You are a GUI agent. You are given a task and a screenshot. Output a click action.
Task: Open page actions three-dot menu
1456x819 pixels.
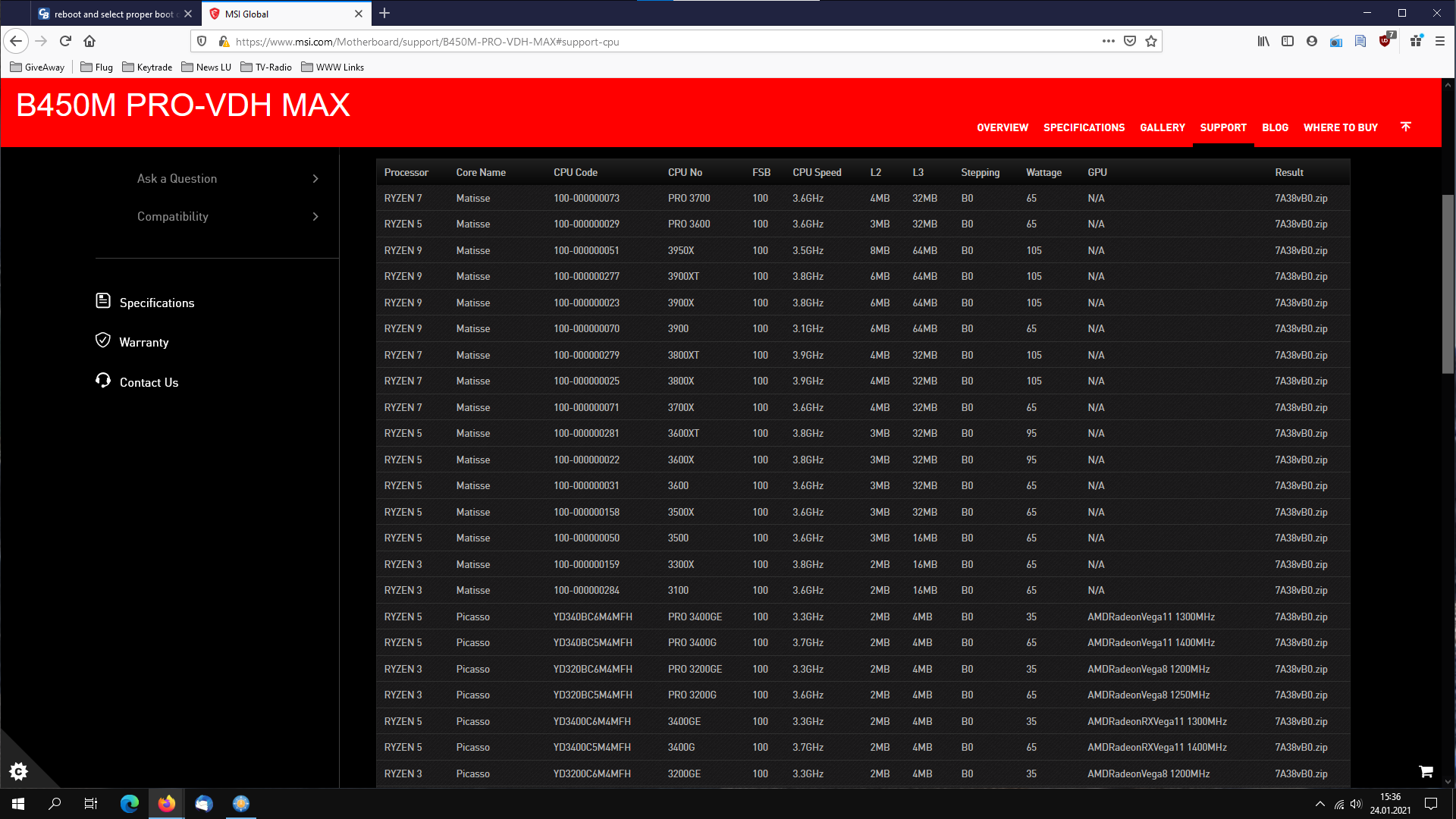pyautogui.click(x=1108, y=42)
